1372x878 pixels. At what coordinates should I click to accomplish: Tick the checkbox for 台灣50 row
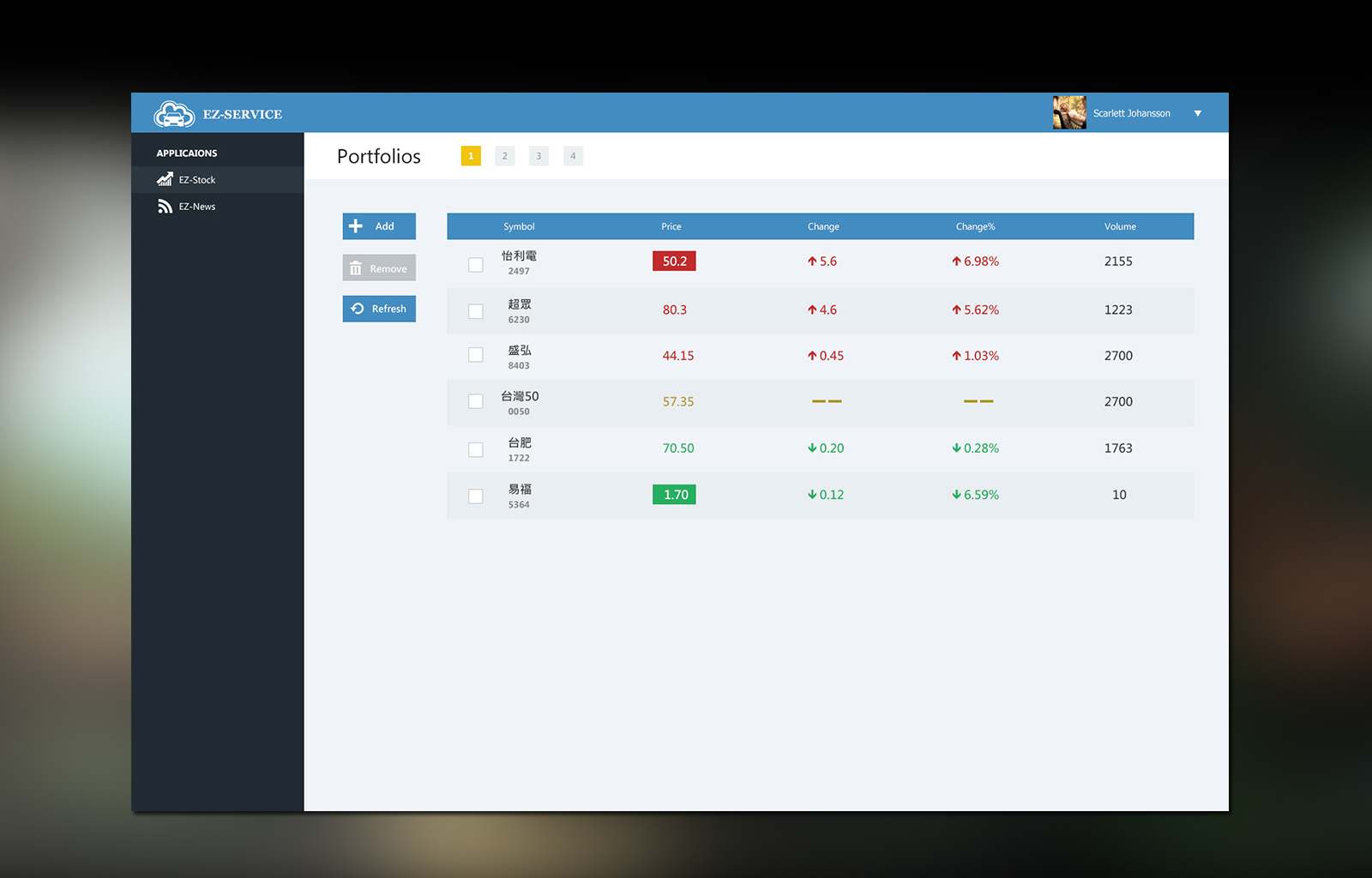(x=476, y=401)
